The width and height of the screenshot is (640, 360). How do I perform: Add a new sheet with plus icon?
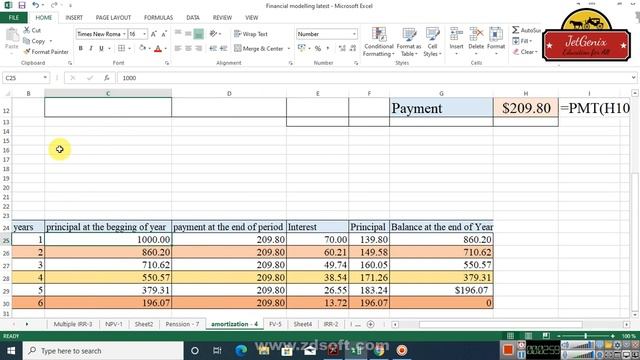(x=371, y=324)
